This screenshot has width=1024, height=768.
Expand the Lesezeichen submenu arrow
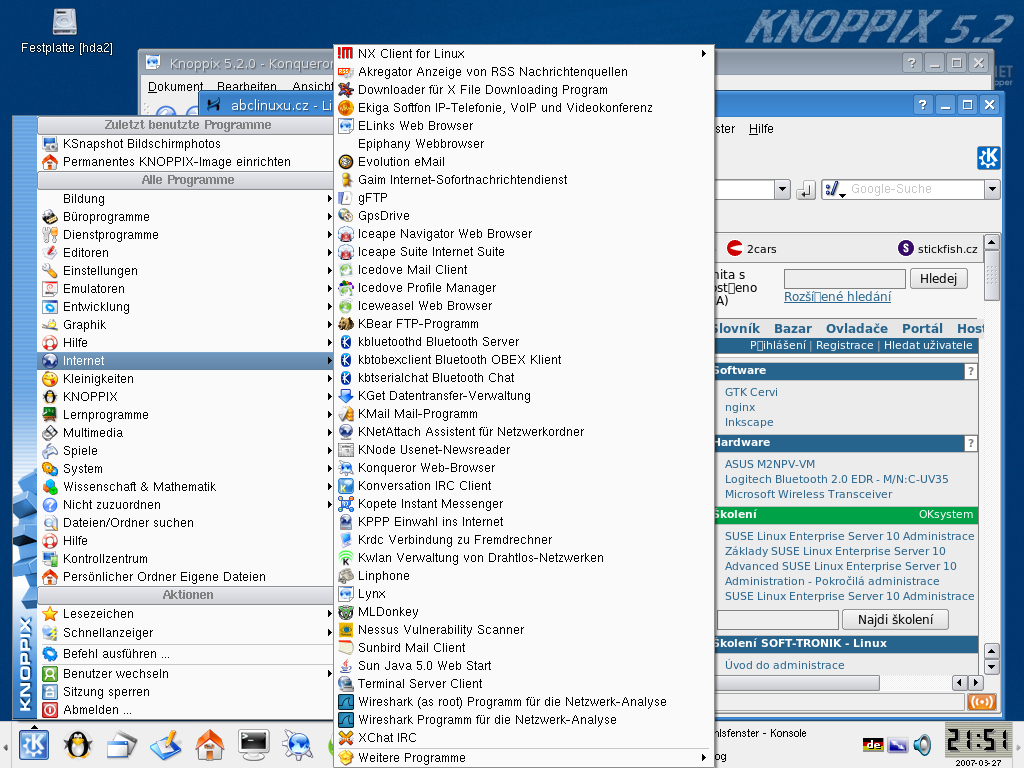330,614
